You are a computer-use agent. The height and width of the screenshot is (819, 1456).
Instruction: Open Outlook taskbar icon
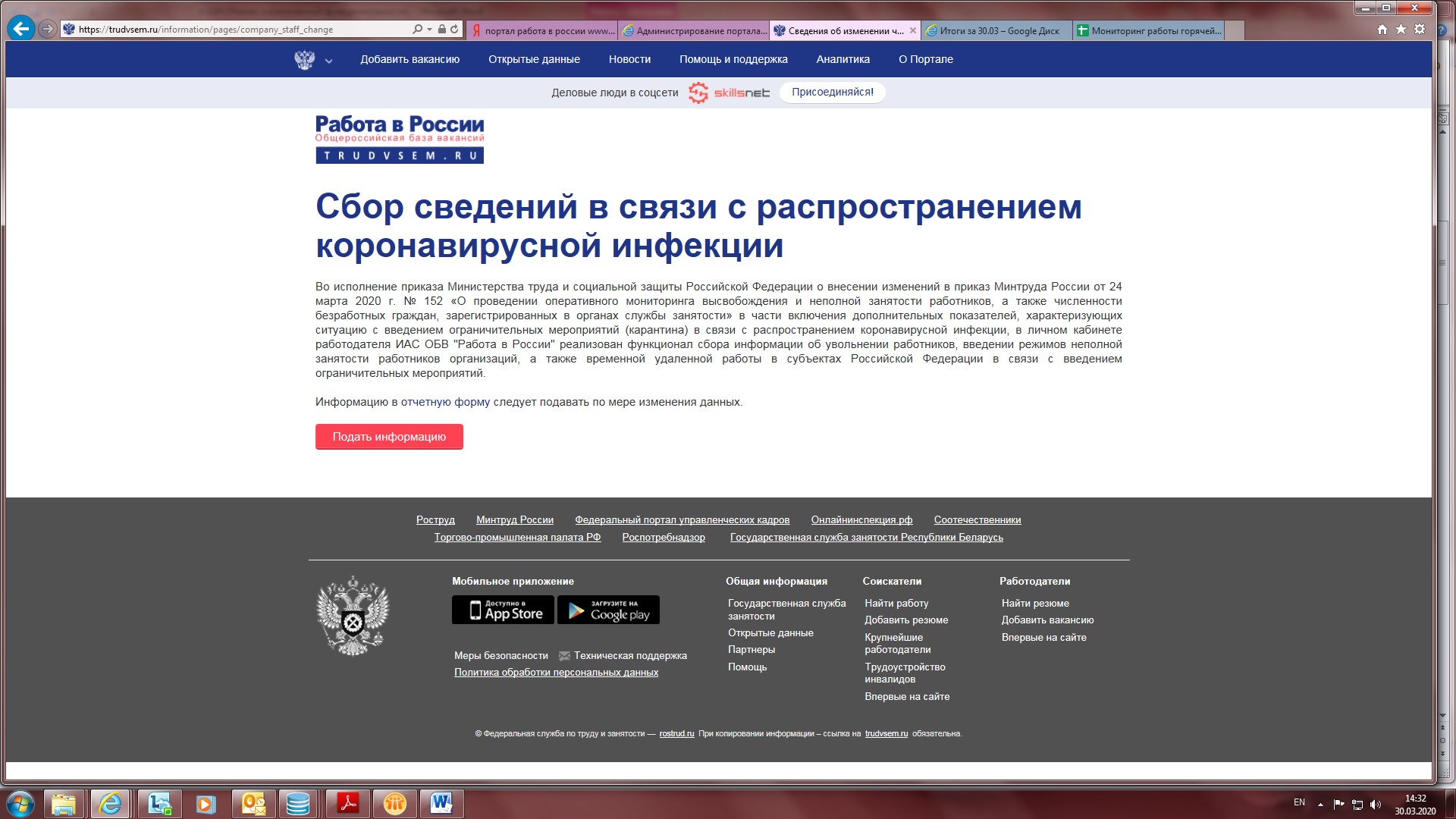coord(253,804)
